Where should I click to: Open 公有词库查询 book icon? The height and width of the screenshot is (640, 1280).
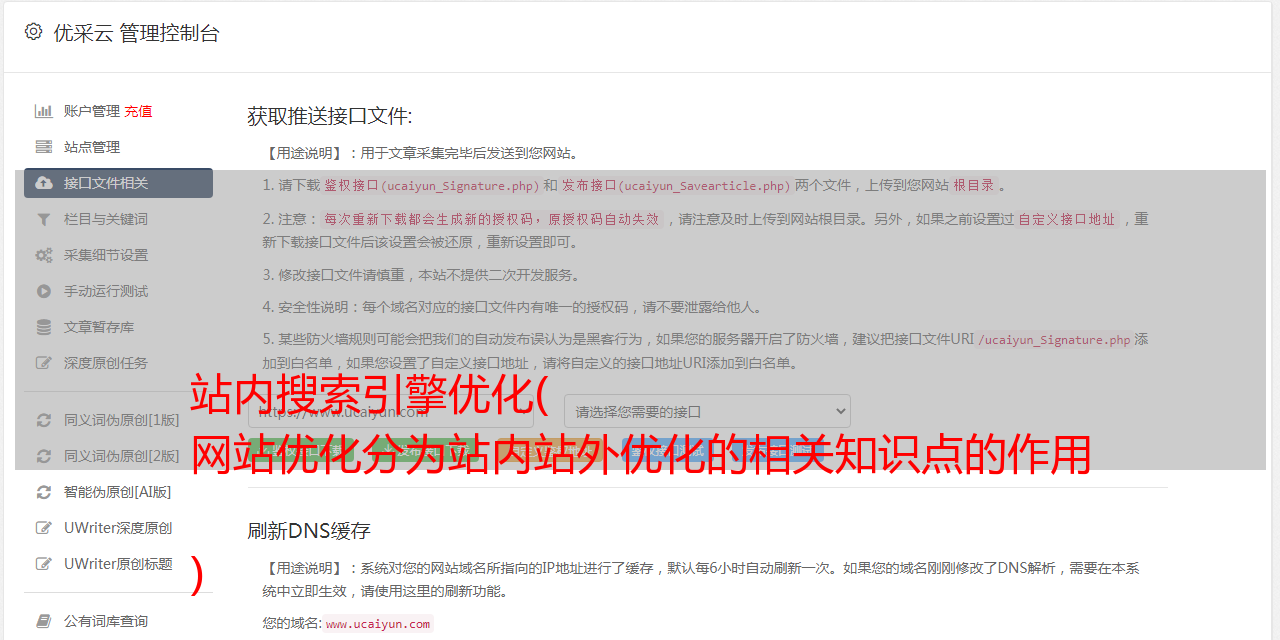pos(44,621)
